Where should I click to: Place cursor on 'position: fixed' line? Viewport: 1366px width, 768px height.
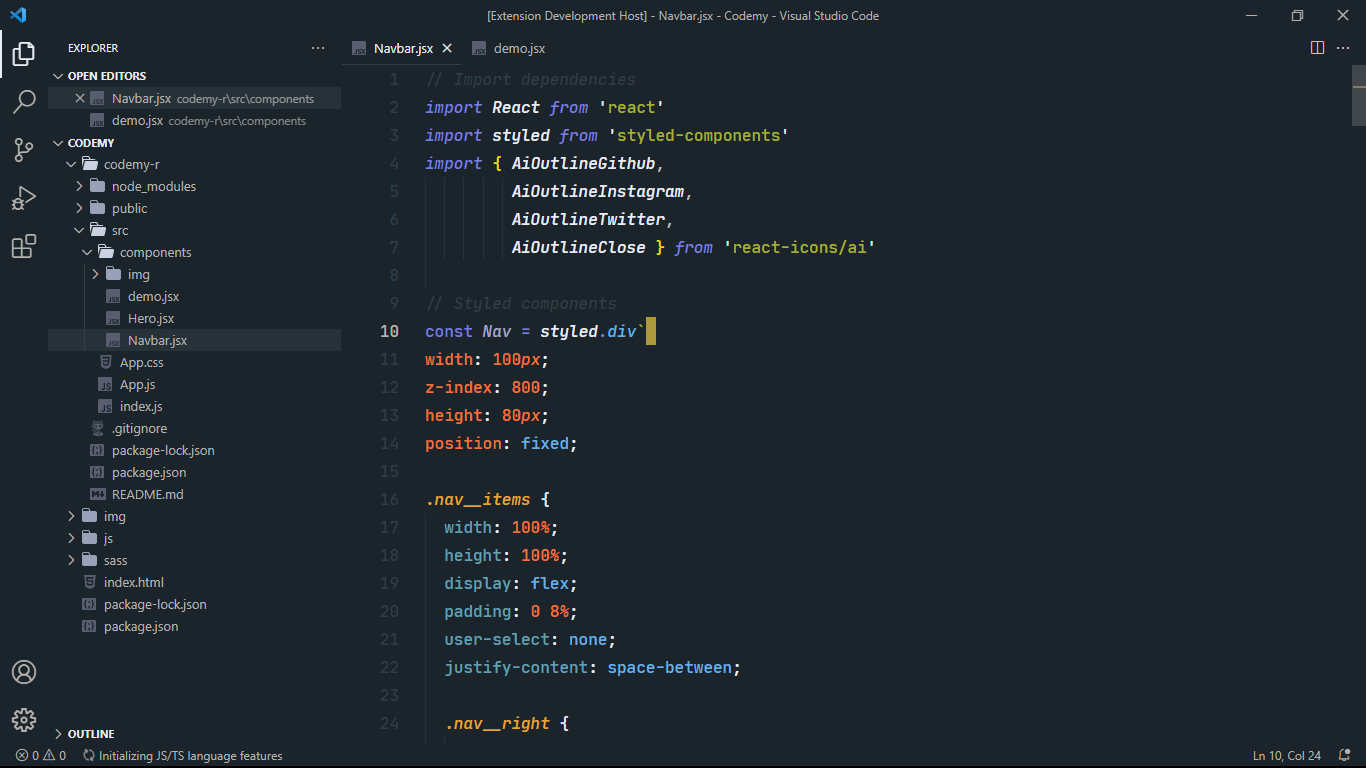pyautogui.click(x=501, y=443)
